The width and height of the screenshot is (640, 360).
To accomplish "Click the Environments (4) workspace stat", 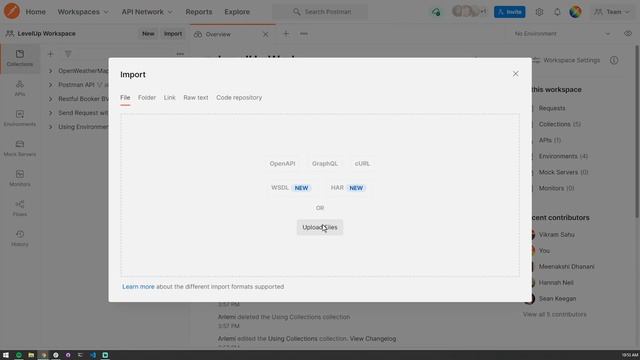I will click(563, 156).
